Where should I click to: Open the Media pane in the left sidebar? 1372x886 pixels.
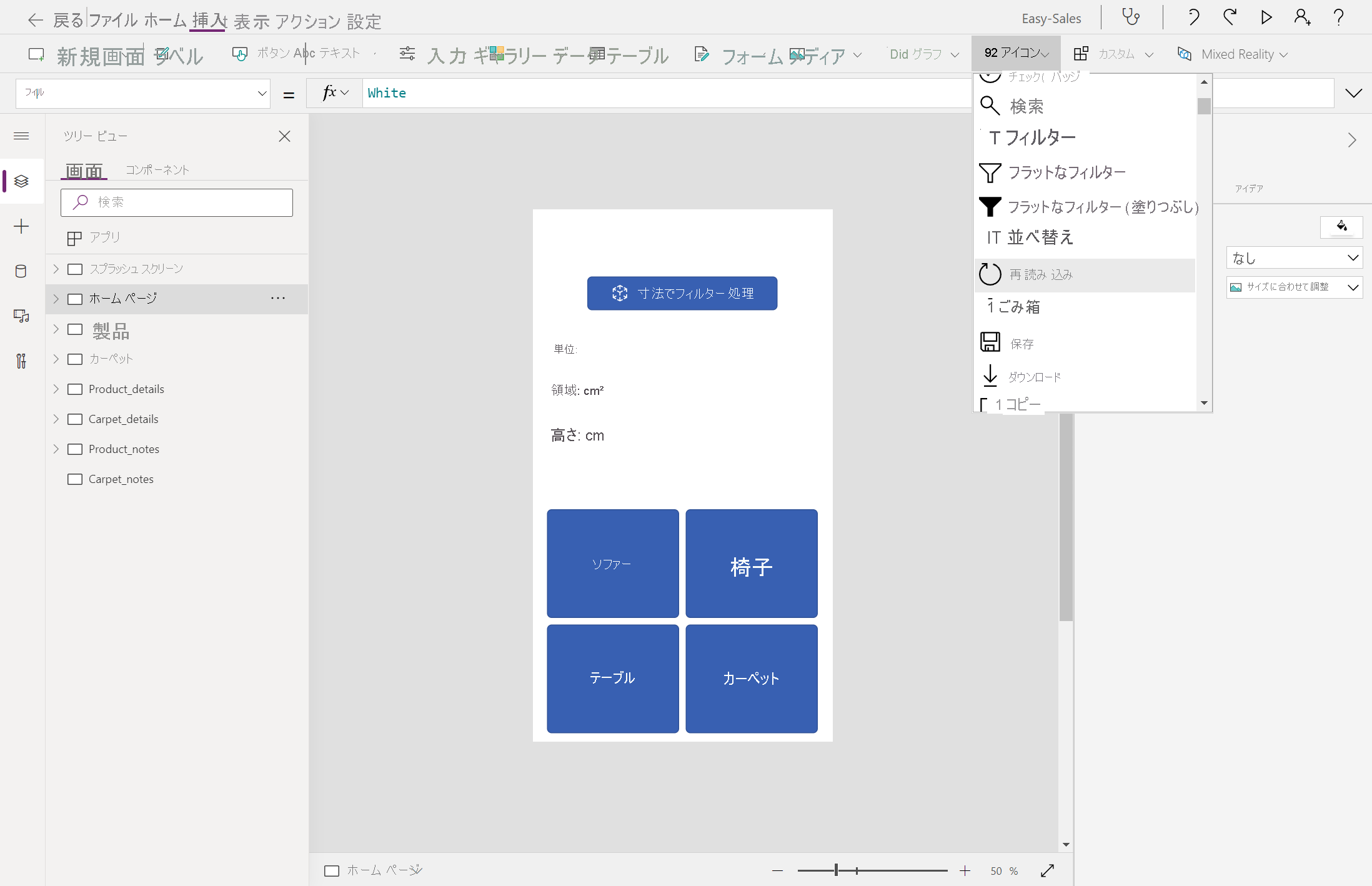[21, 316]
